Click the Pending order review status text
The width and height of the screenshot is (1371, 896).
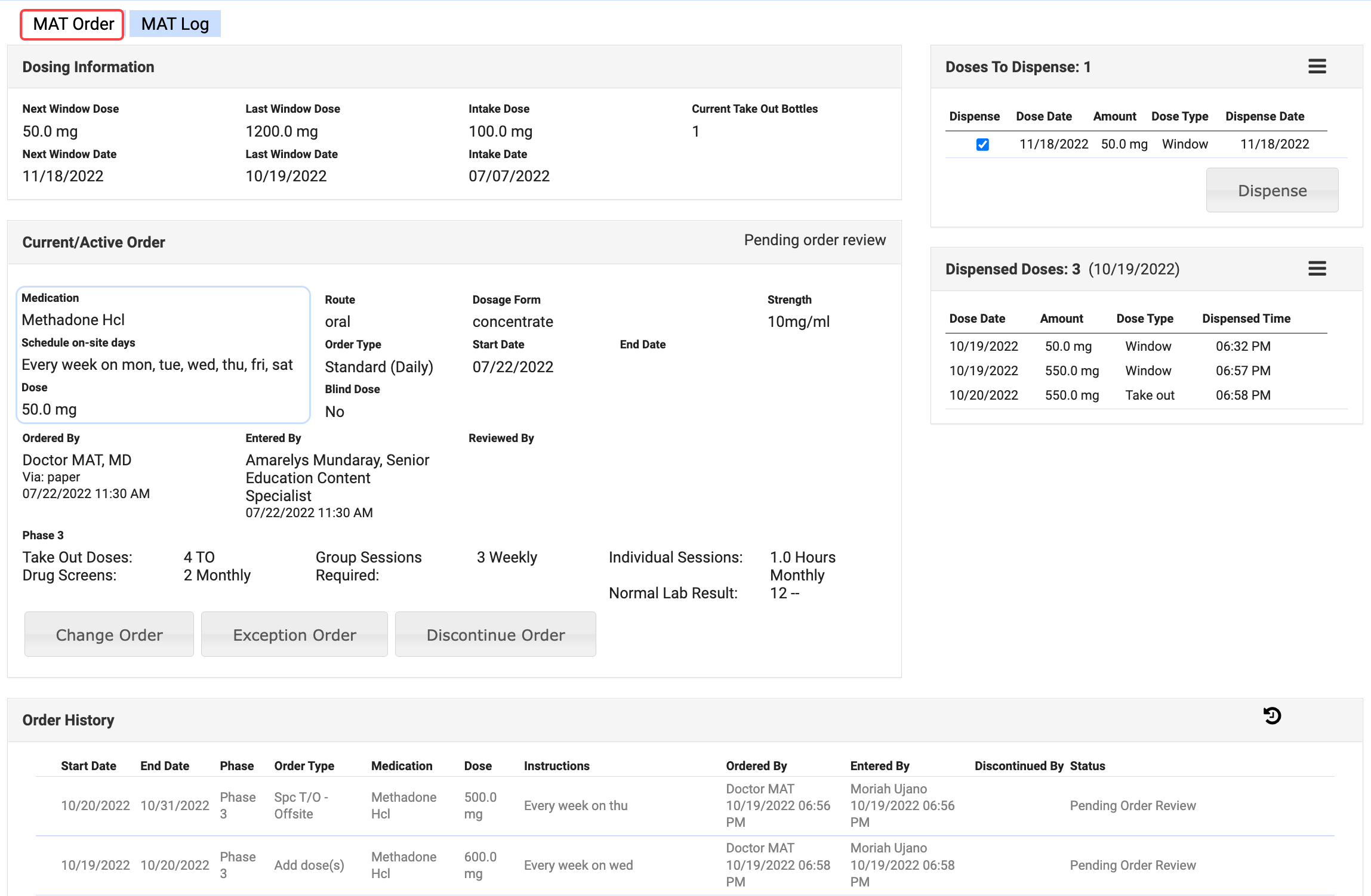pos(814,240)
